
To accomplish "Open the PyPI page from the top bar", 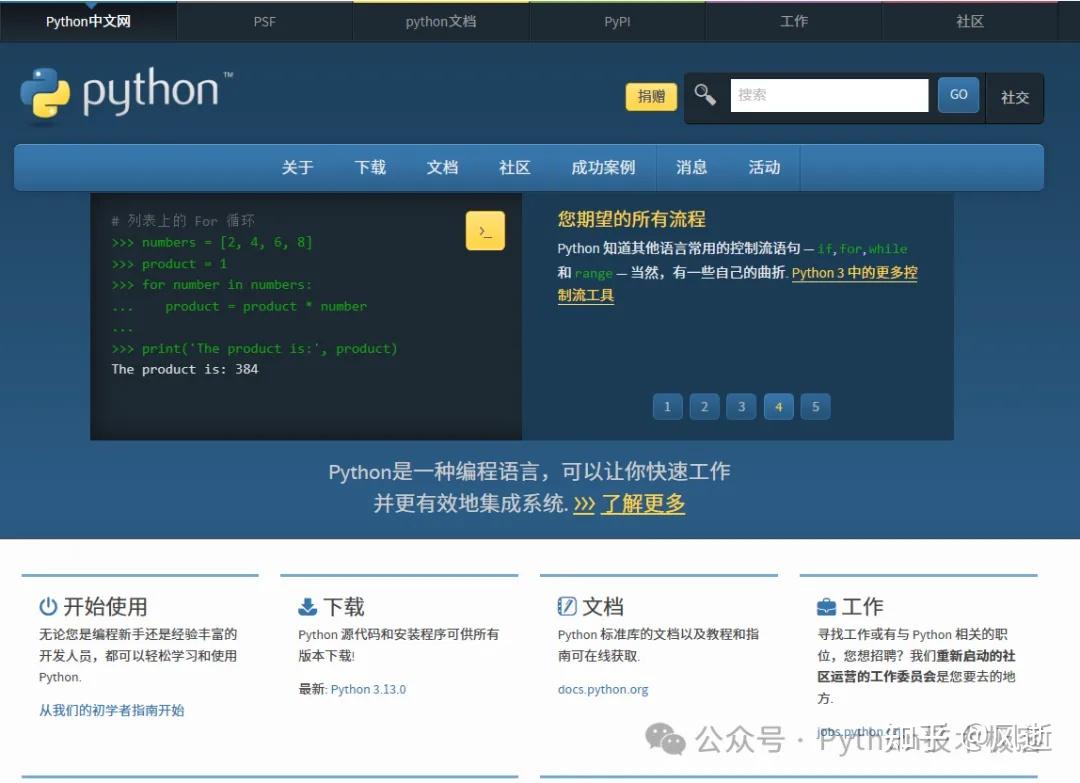I will 617,20.
